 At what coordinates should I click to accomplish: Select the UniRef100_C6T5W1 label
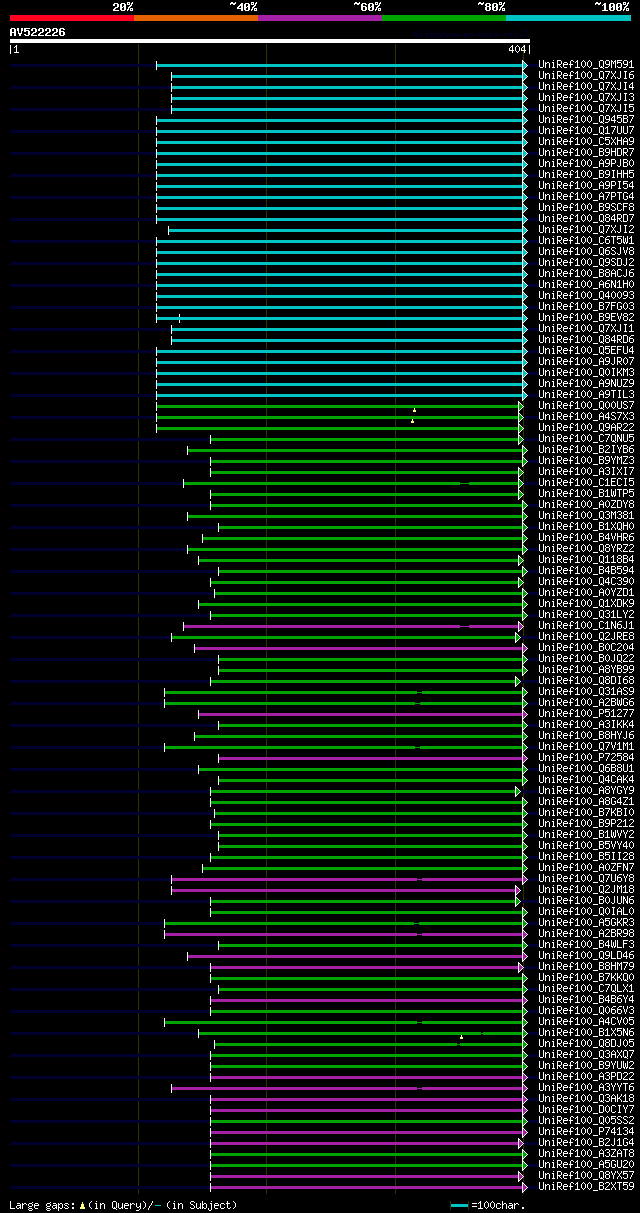tap(586, 241)
